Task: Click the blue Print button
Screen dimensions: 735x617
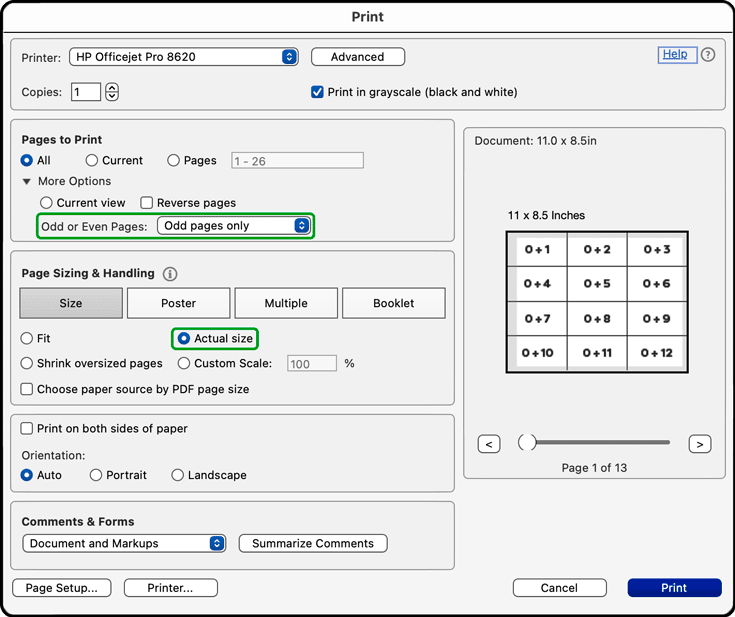Action: (675, 588)
